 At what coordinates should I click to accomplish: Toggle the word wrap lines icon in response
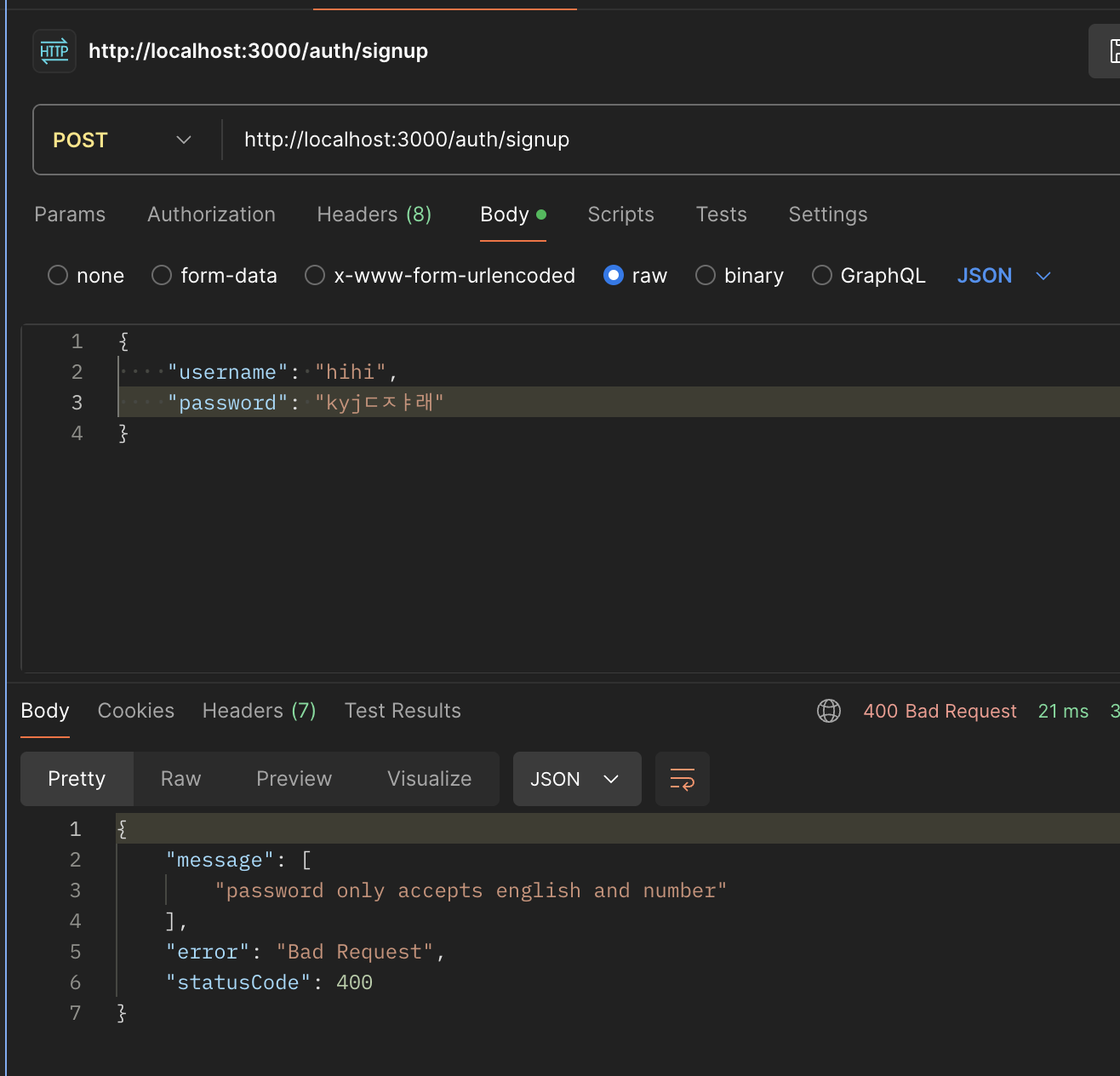(683, 779)
